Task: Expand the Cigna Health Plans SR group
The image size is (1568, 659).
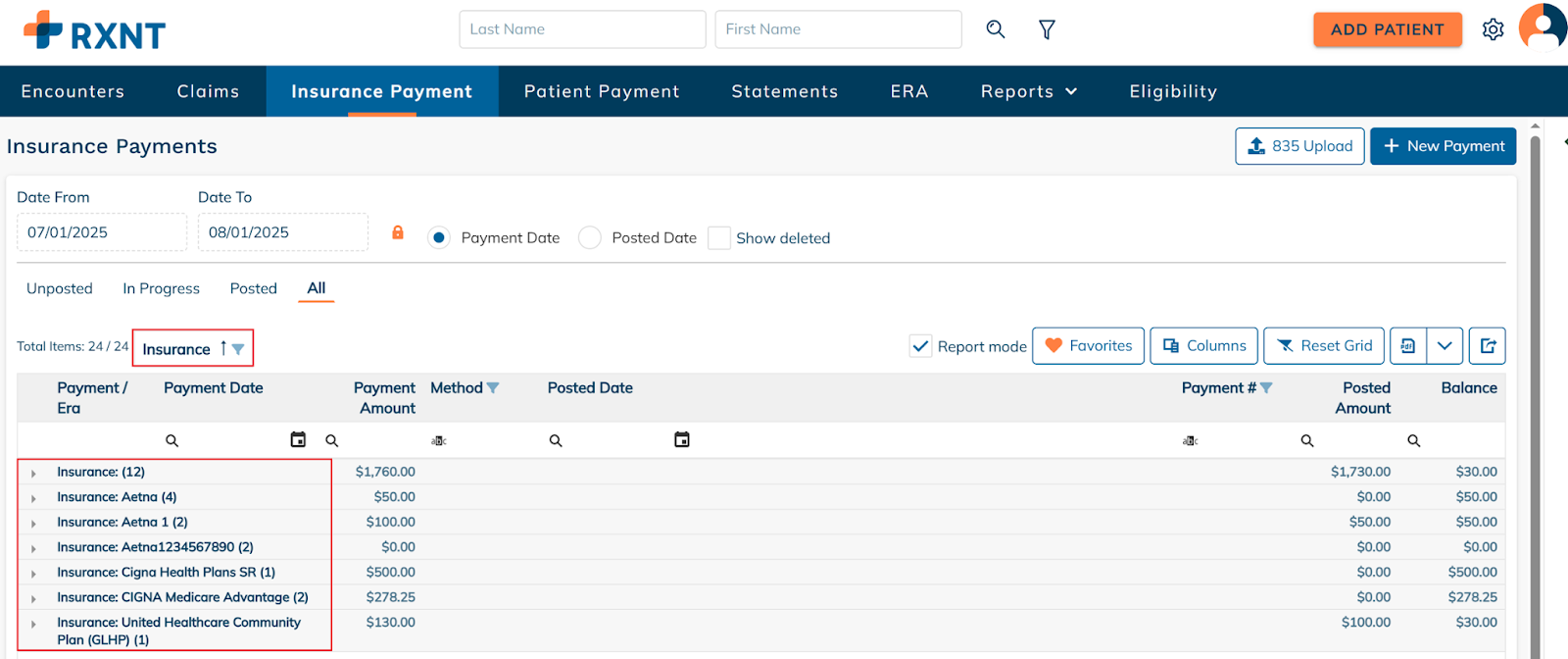Action: (x=33, y=574)
